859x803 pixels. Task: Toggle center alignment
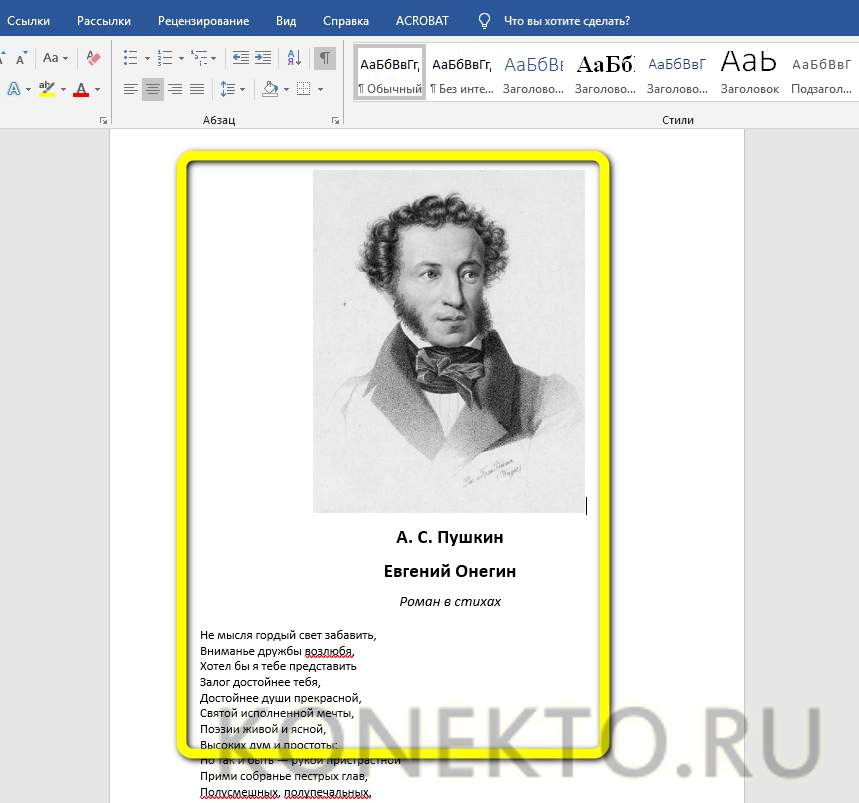tap(153, 89)
